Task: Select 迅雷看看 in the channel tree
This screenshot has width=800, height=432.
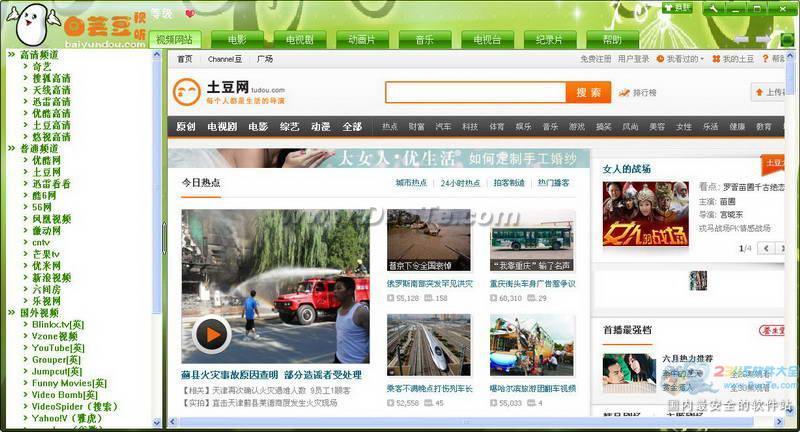Action: click(x=51, y=184)
